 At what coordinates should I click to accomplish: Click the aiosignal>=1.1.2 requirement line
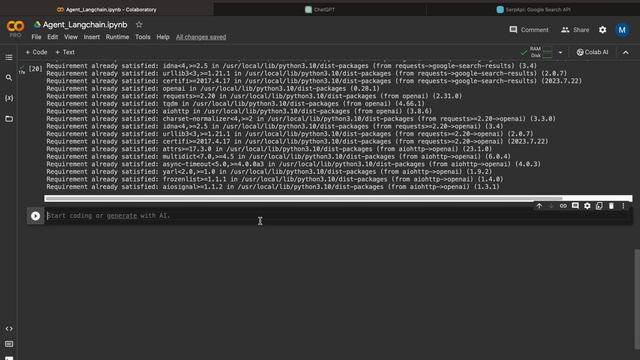[273, 187]
